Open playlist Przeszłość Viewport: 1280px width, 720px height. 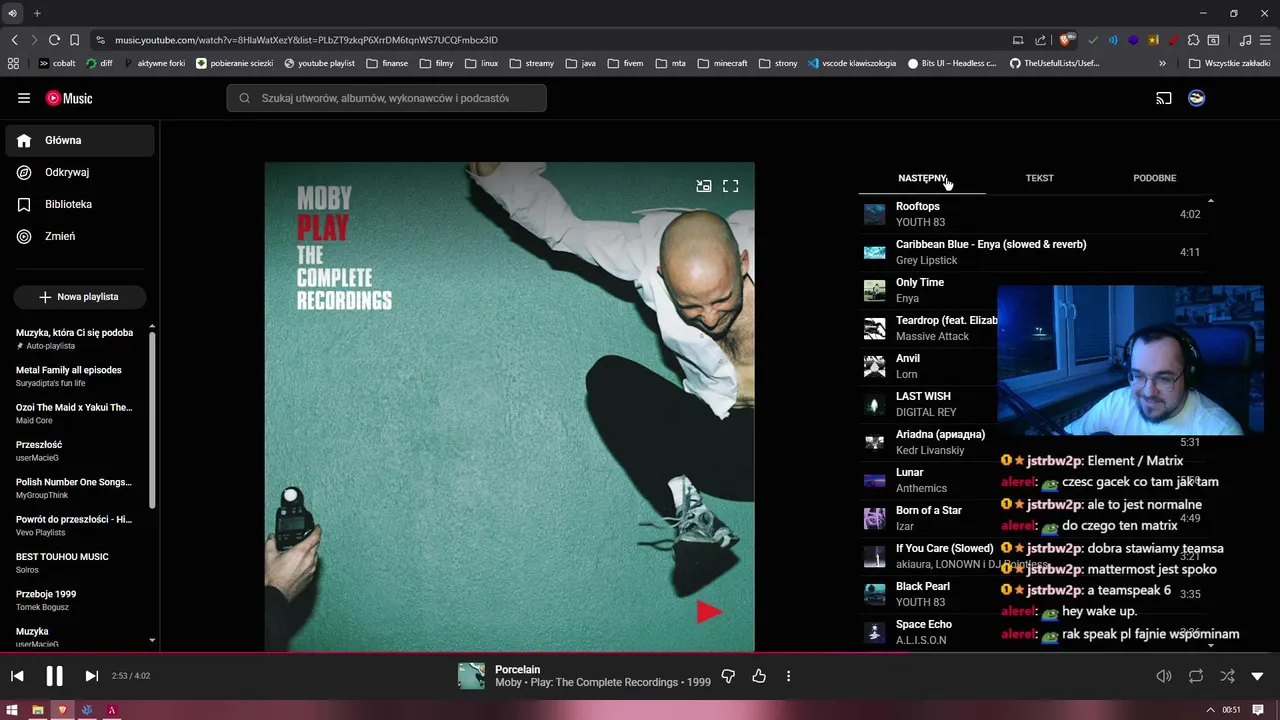(x=75, y=451)
